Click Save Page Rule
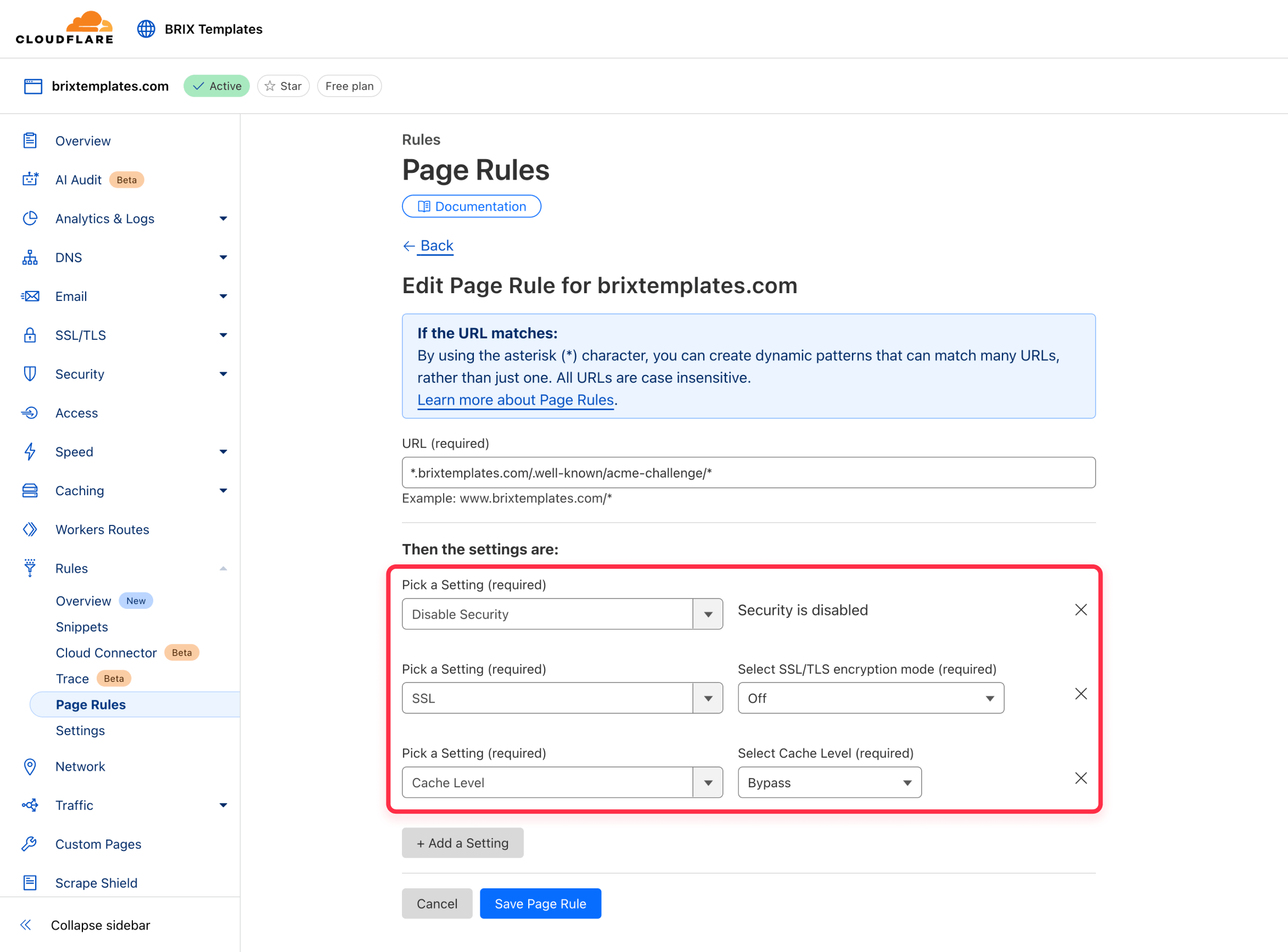The height and width of the screenshot is (952, 1288). (x=541, y=904)
